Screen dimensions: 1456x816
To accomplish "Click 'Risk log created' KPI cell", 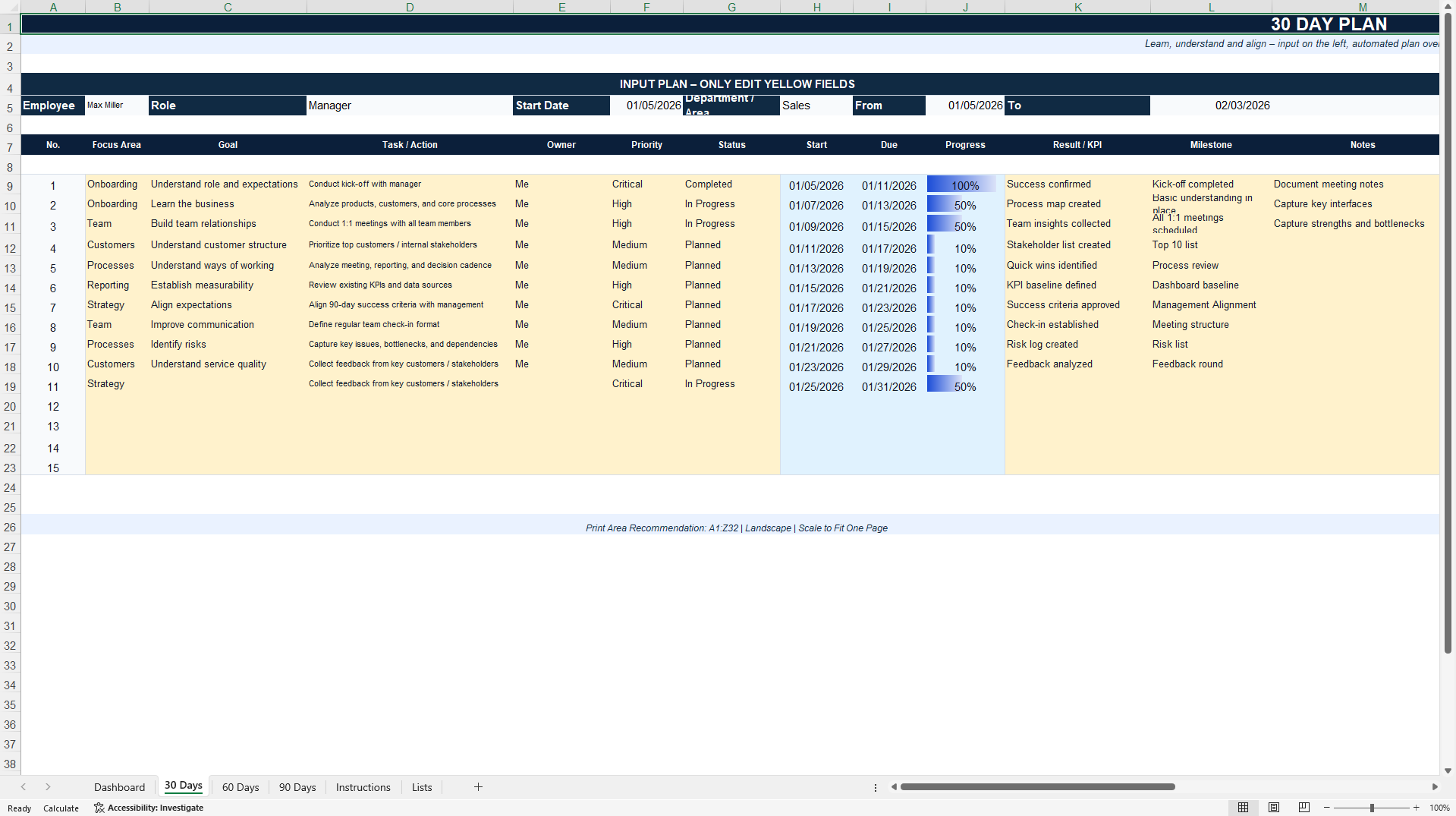I will coord(1077,345).
